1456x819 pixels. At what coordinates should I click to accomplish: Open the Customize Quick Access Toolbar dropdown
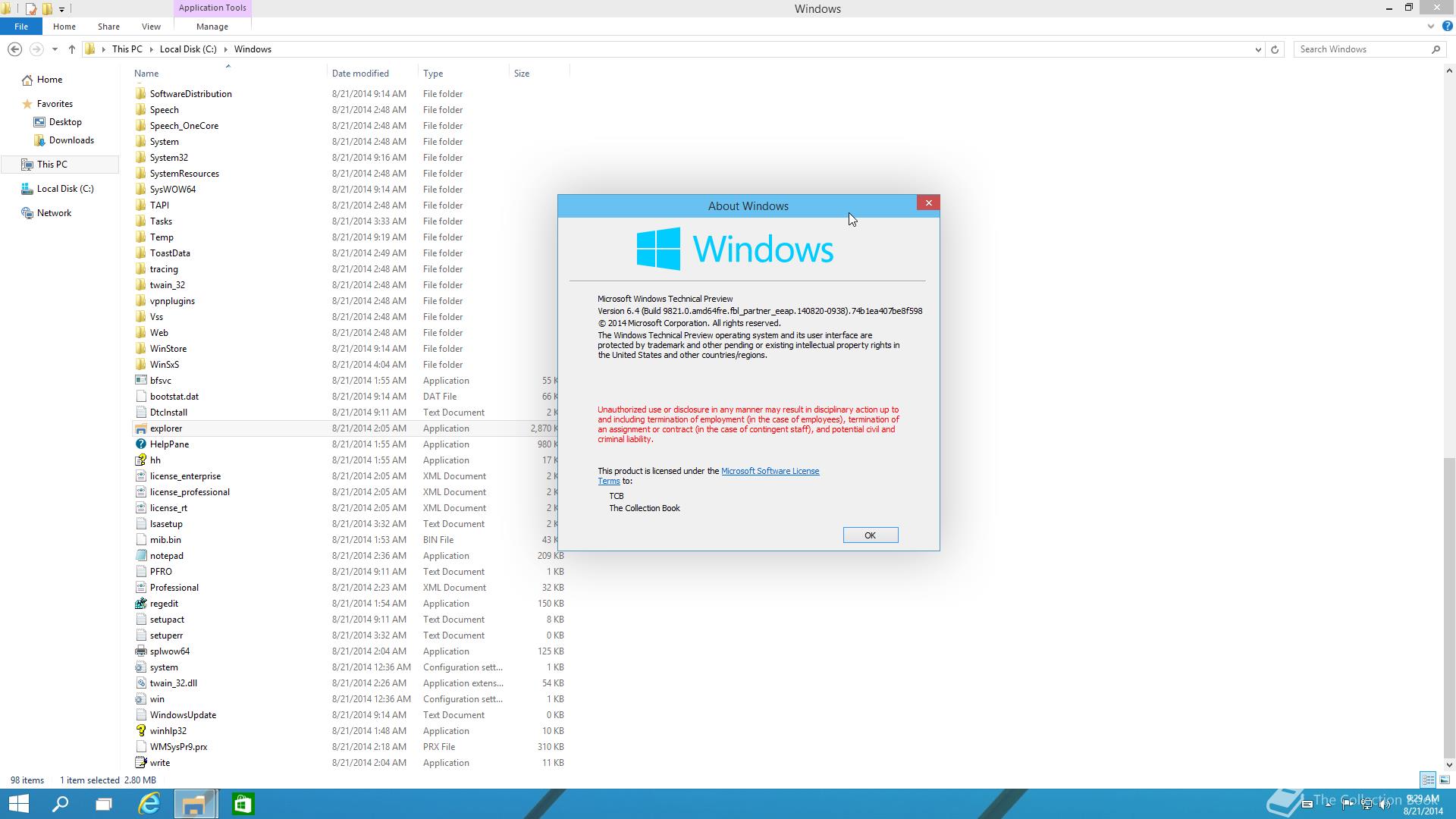click(x=61, y=9)
